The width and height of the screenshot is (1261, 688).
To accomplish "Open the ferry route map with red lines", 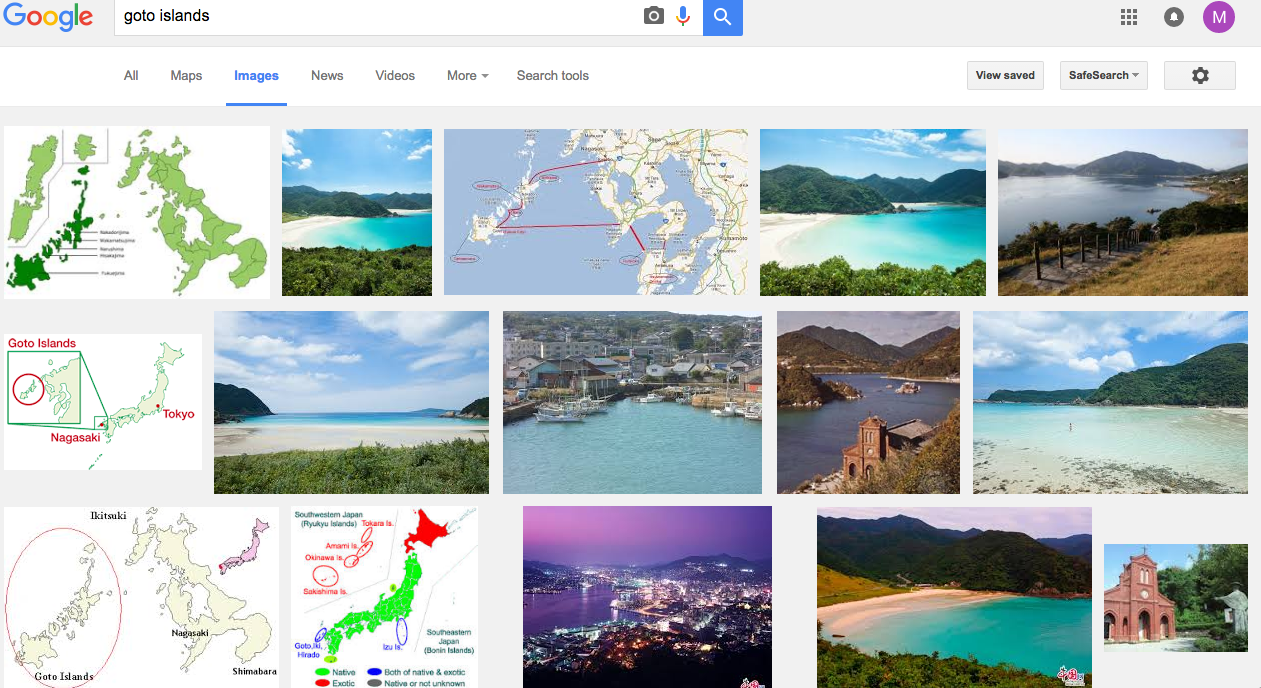I will 595,212.
